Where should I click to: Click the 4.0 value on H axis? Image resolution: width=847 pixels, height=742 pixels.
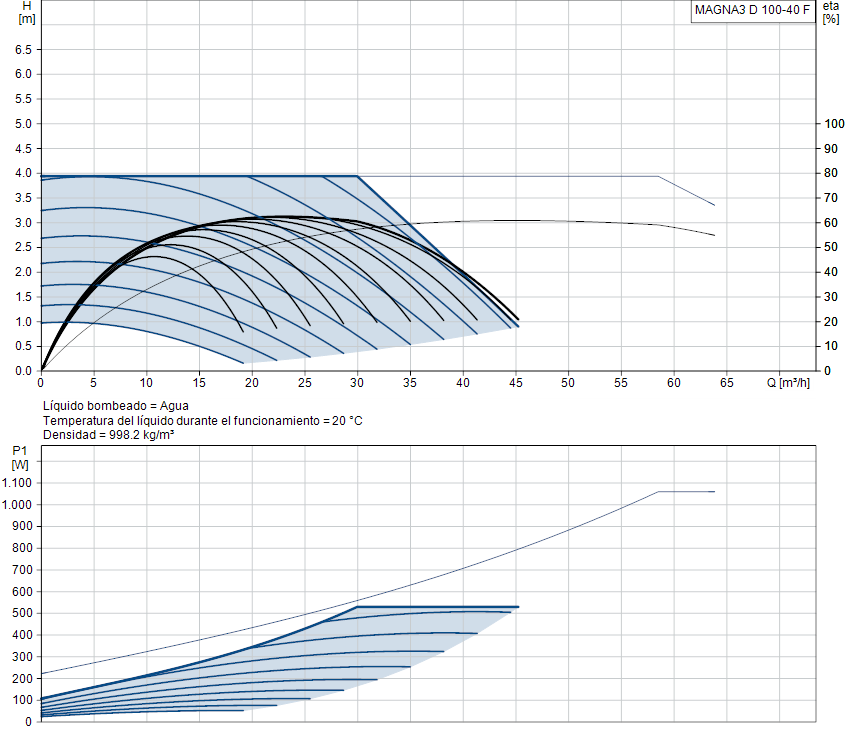(x=23, y=173)
